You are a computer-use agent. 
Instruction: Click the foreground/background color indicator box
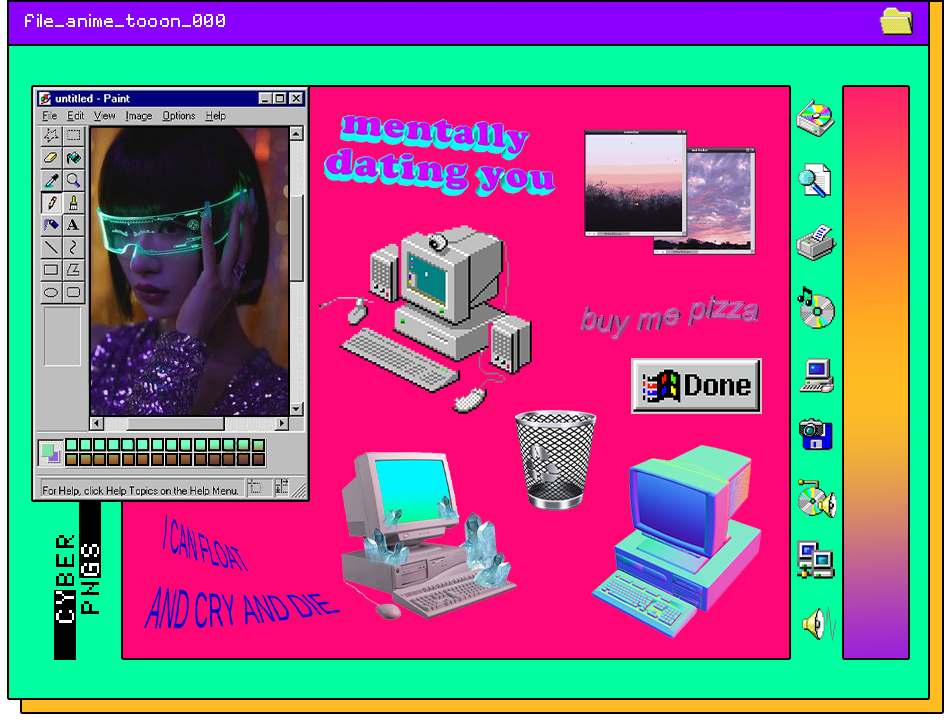pos(50,453)
